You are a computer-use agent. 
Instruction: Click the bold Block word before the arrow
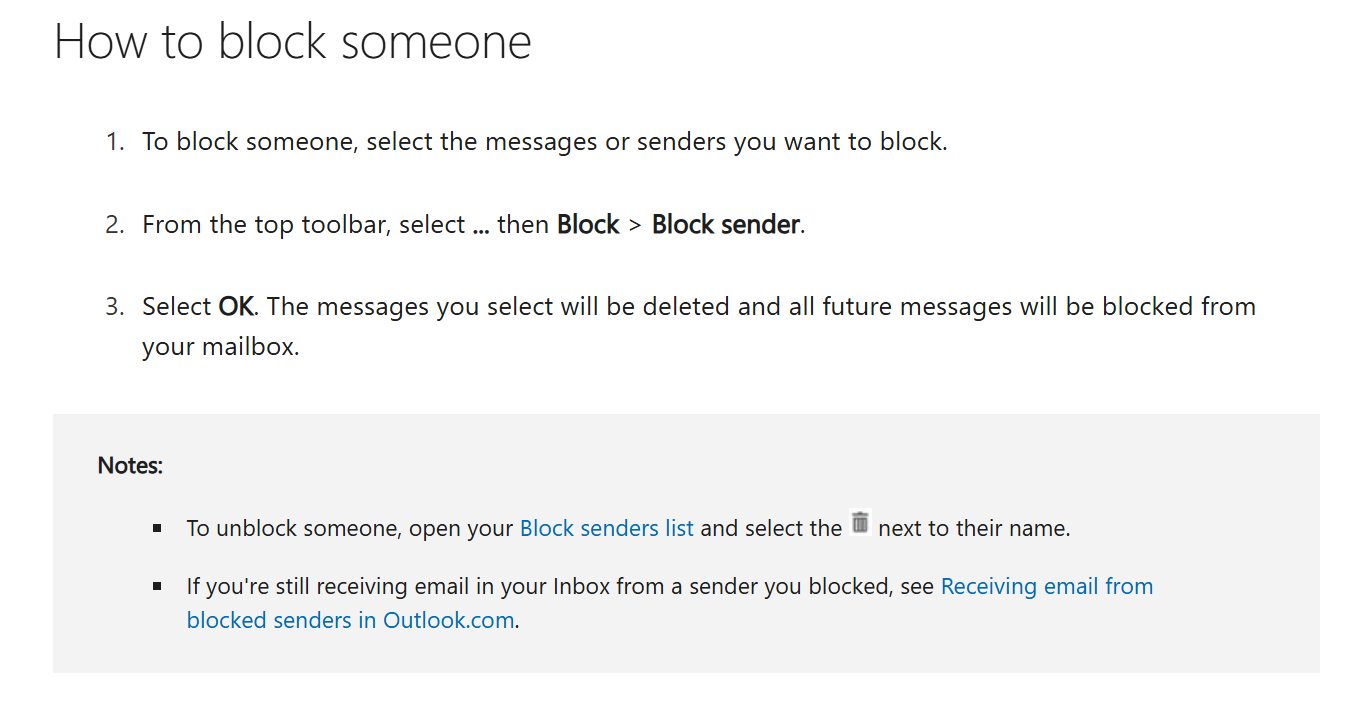click(x=588, y=224)
